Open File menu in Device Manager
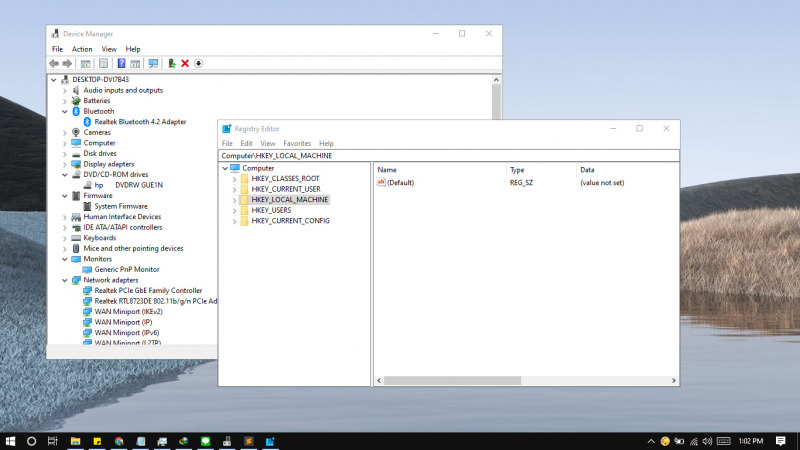The image size is (800, 450). pos(58,49)
